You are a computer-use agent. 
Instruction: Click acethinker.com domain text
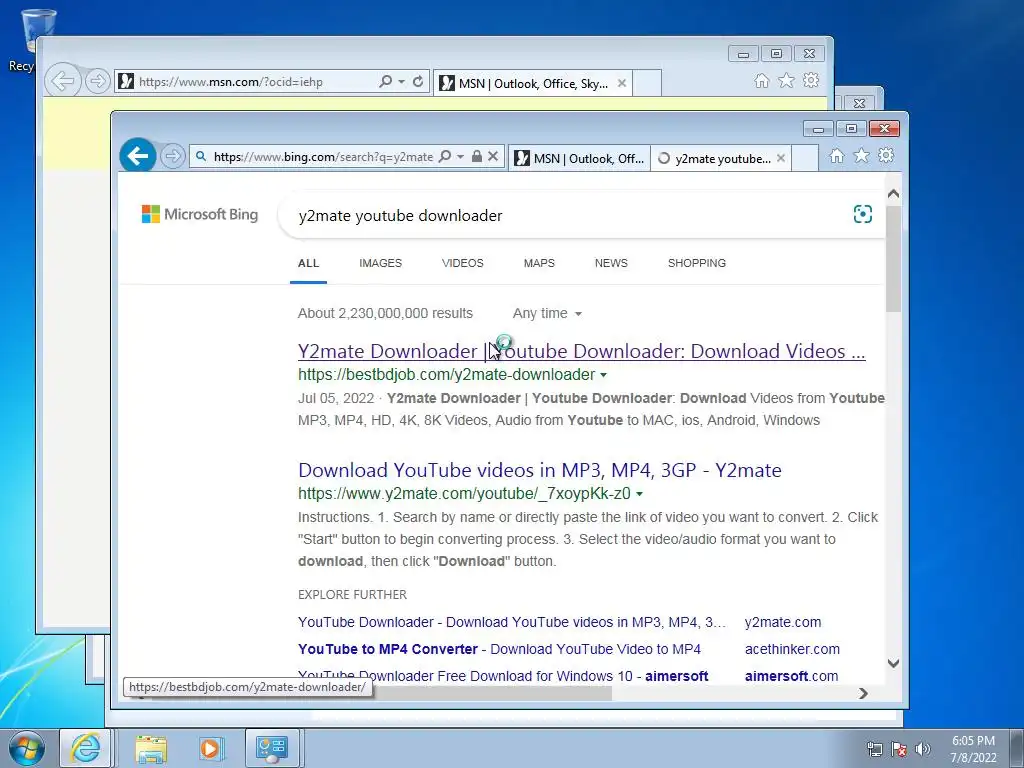point(792,649)
